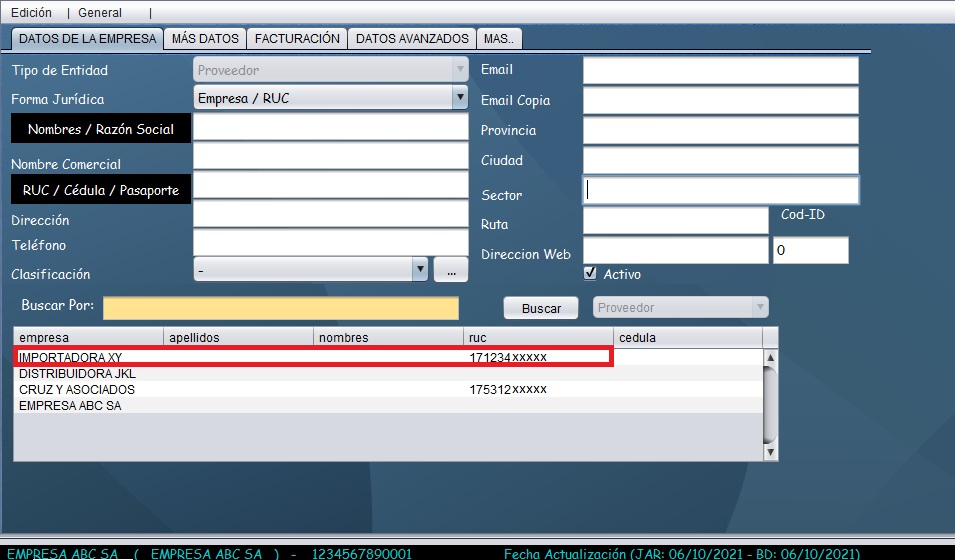Click the ellipsis button next to Clasificación
This screenshot has width=955, height=560.
point(450,269)
